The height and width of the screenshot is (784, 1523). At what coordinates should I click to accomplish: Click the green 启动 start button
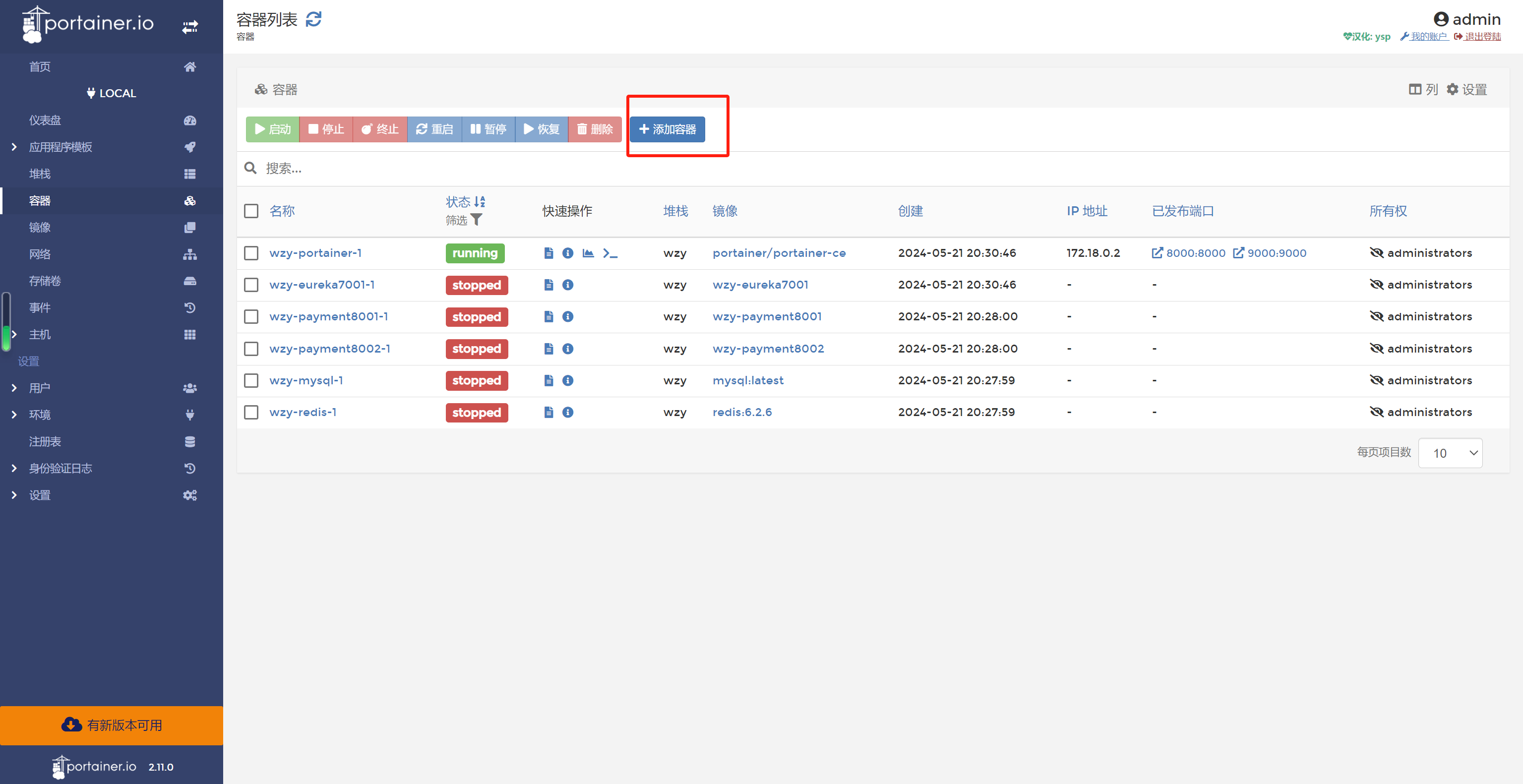(273, 129)
